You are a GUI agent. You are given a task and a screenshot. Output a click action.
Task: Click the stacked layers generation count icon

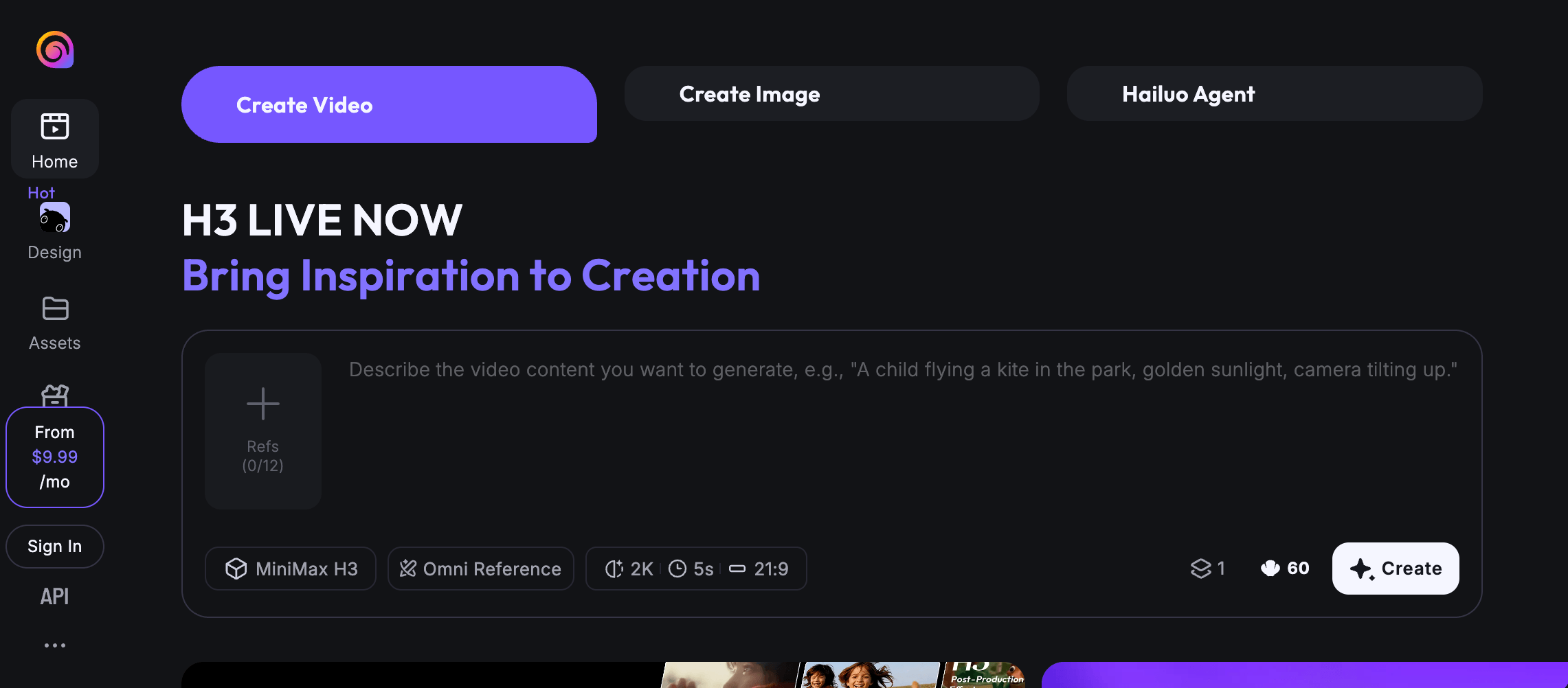click(1200, 569)
